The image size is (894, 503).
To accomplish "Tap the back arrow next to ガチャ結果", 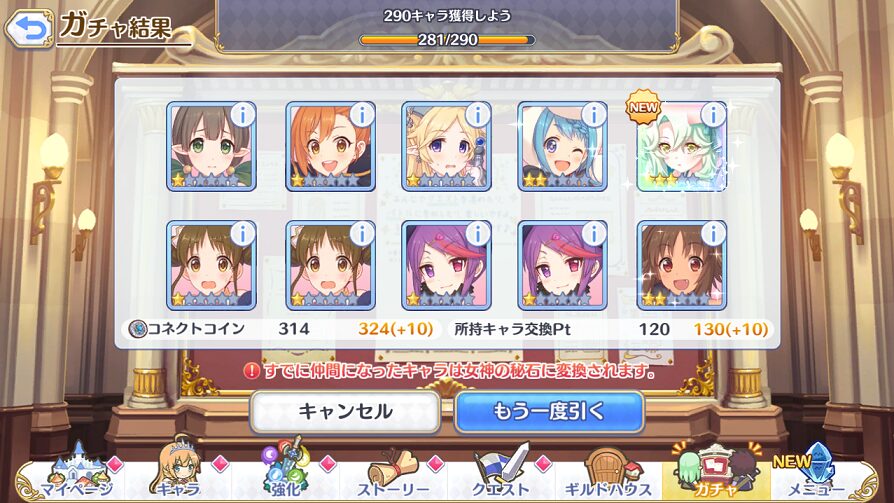I will (29, 28).
